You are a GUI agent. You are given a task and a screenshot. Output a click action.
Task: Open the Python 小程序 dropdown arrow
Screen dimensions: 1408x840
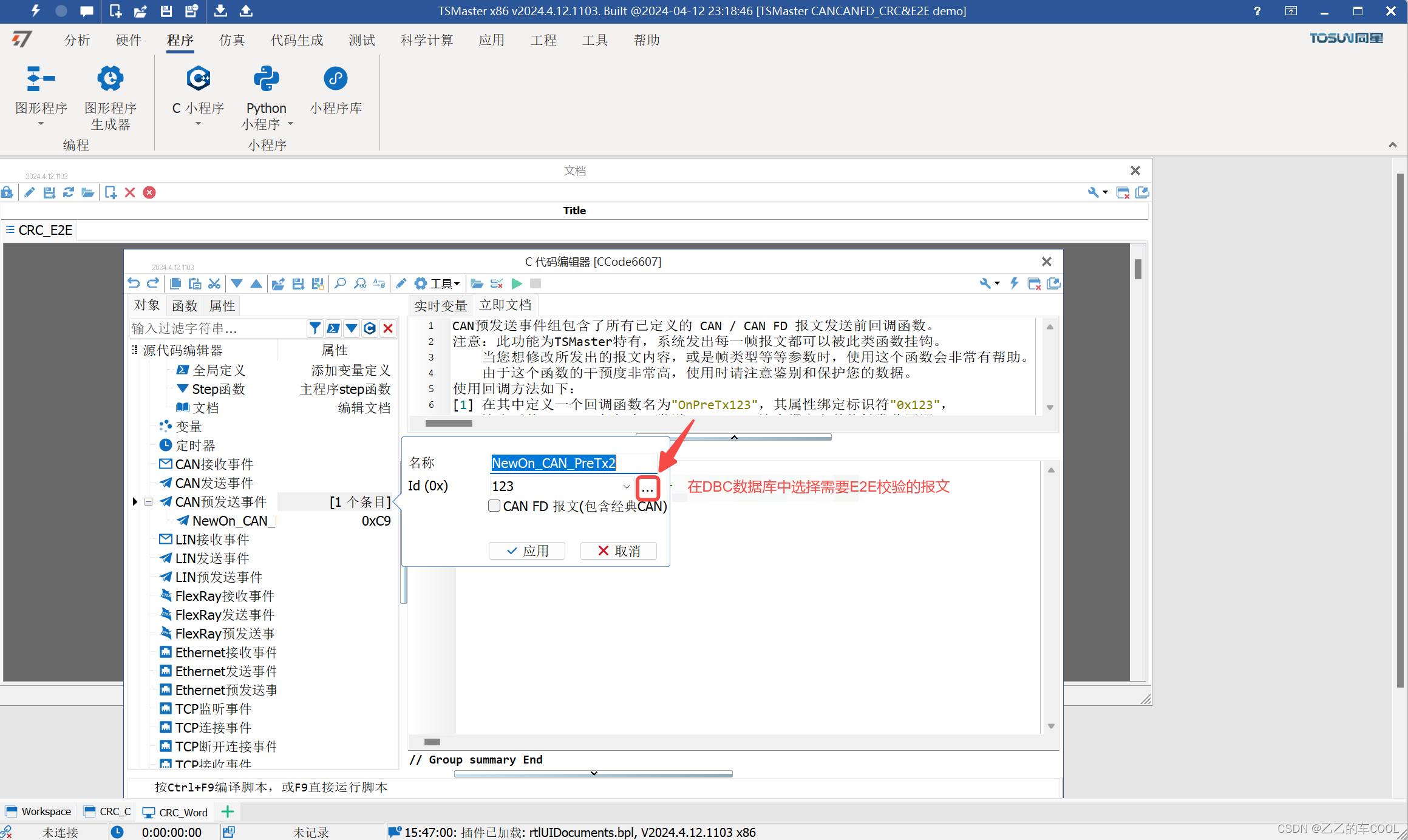click(x=290, y=124)
